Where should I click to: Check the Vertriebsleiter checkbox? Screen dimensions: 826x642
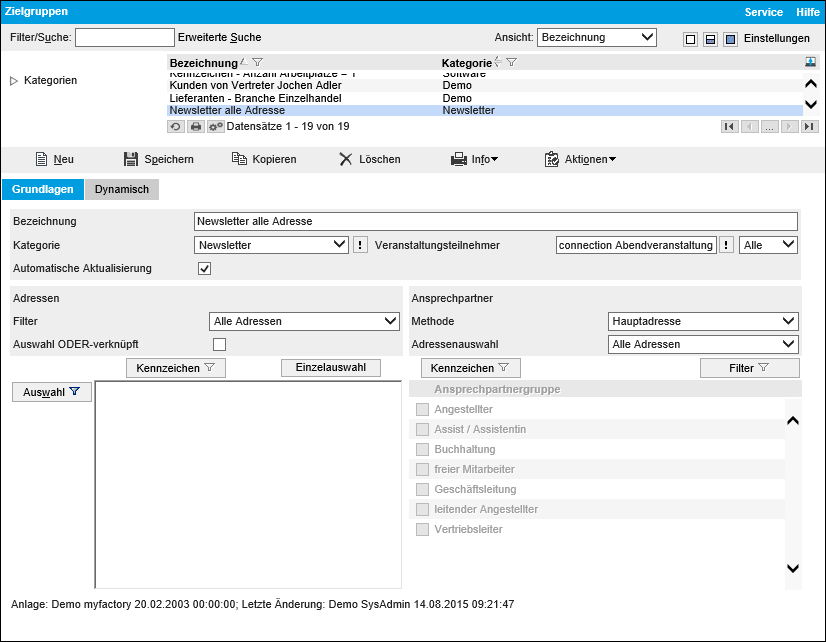[422, 530]
